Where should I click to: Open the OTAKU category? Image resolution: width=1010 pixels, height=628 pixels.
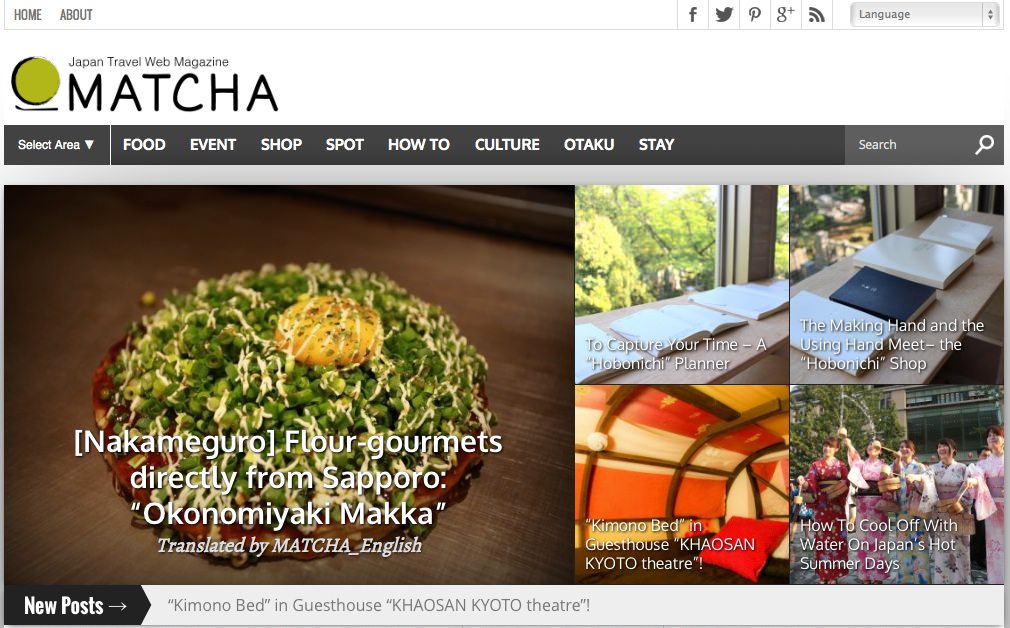tap(589, 145)
